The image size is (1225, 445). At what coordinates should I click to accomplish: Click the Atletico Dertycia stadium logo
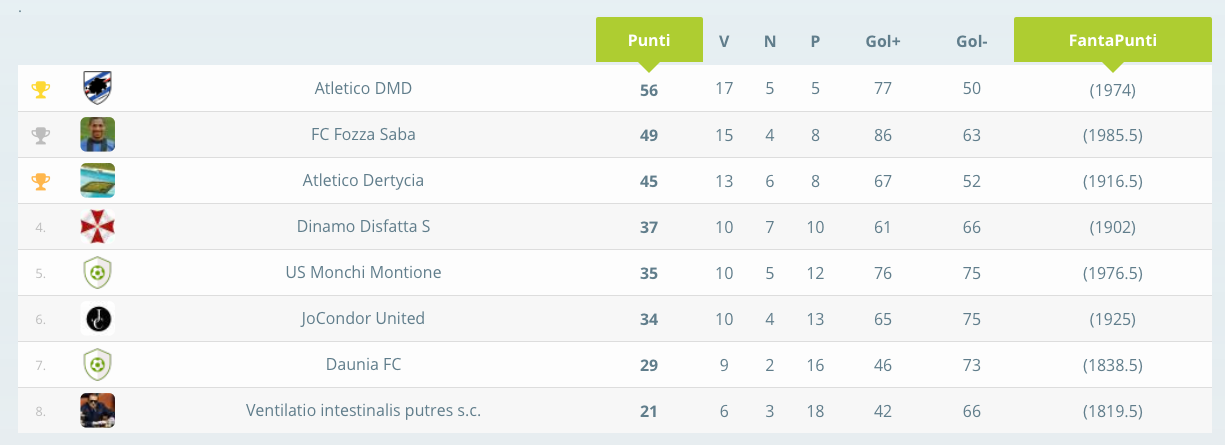pos(98,180)
